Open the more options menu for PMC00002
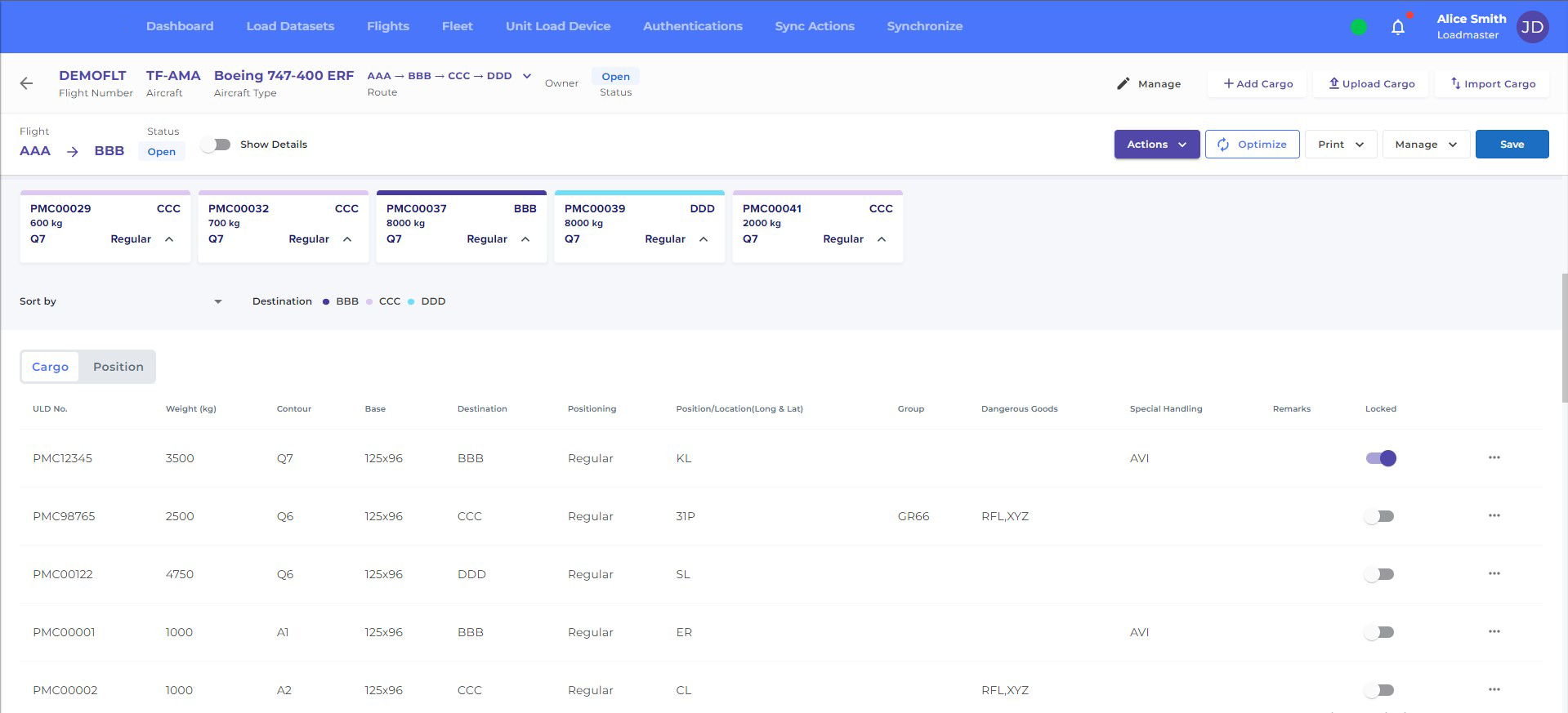The image size is (1568, 713). click(x=1494, y=689)
